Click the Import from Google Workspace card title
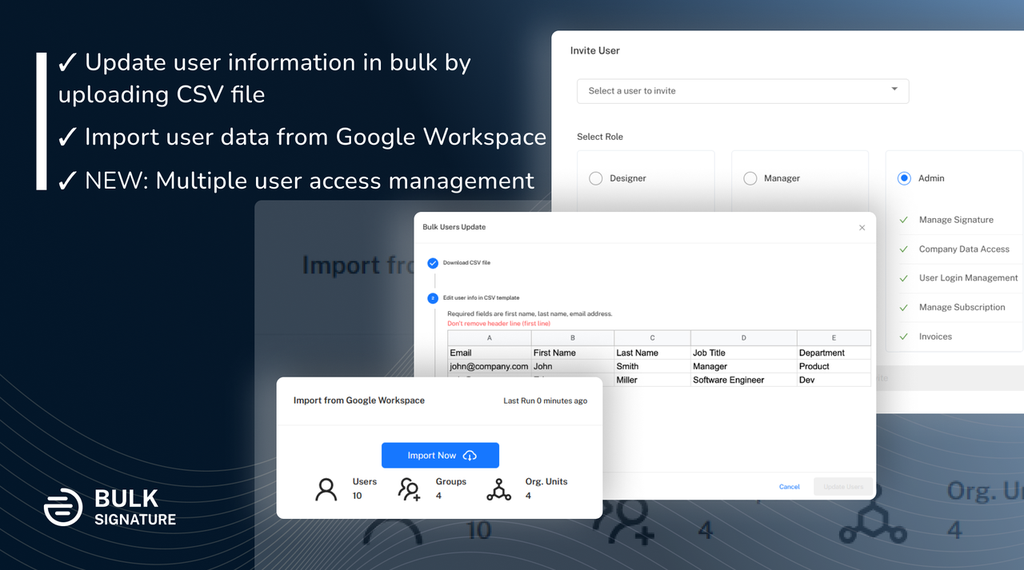 359,400
